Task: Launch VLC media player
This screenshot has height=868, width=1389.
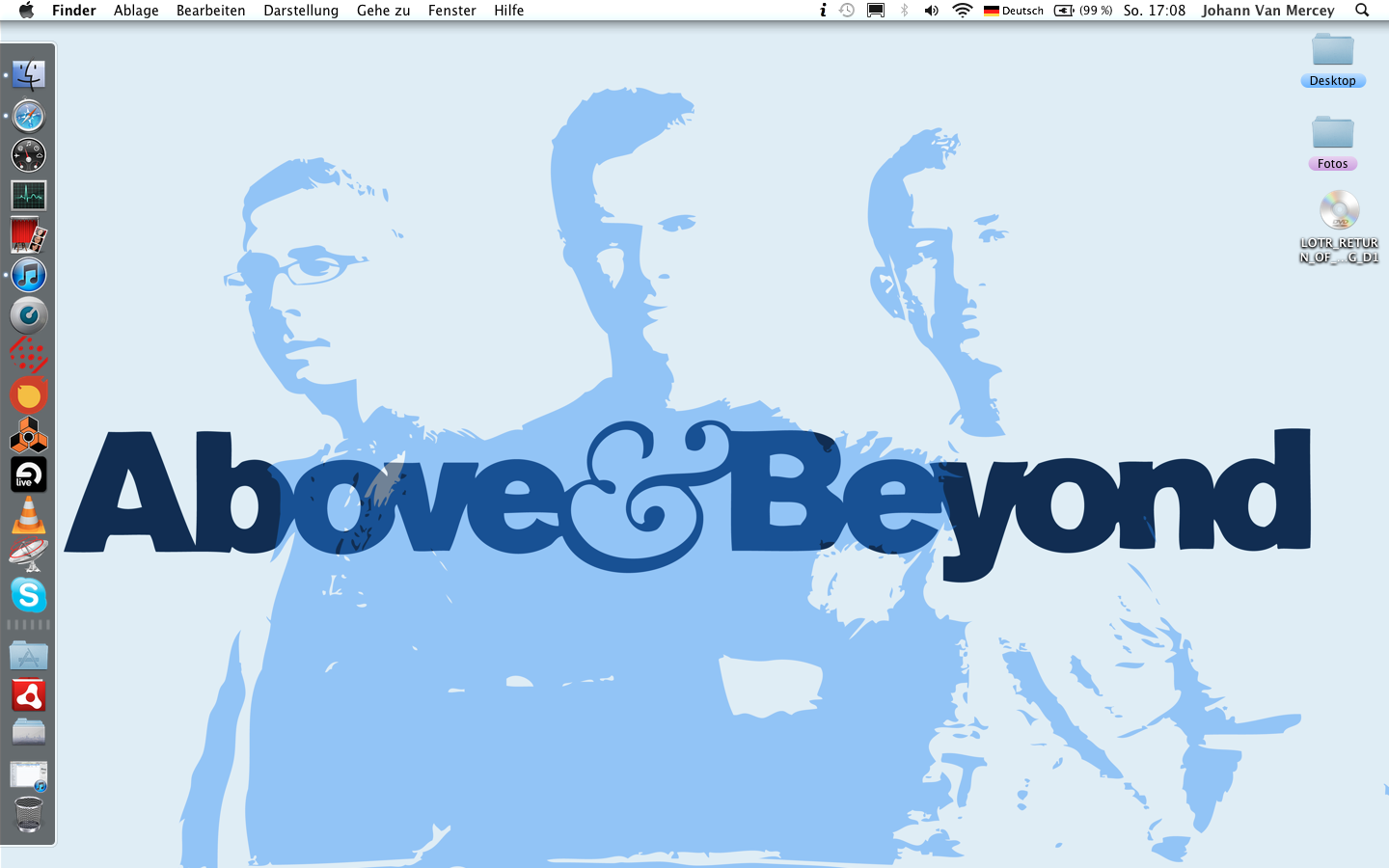Action: tap(28, 516)
